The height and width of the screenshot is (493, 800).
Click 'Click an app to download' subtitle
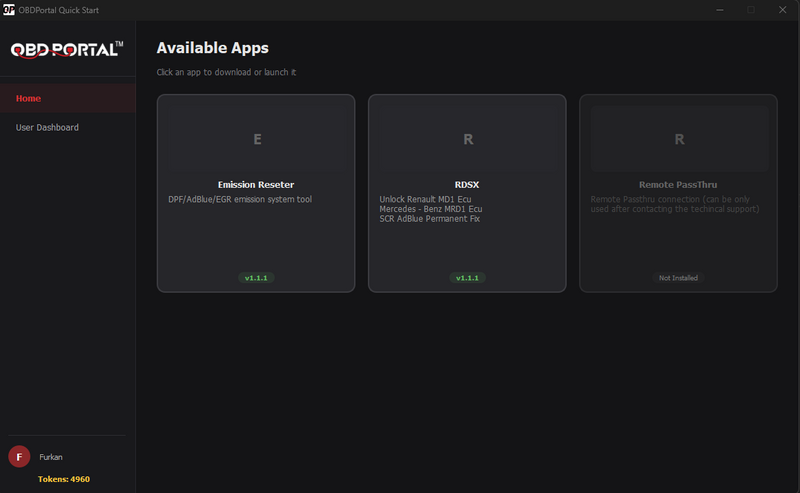pyautogui.click(x=226, y=72)
